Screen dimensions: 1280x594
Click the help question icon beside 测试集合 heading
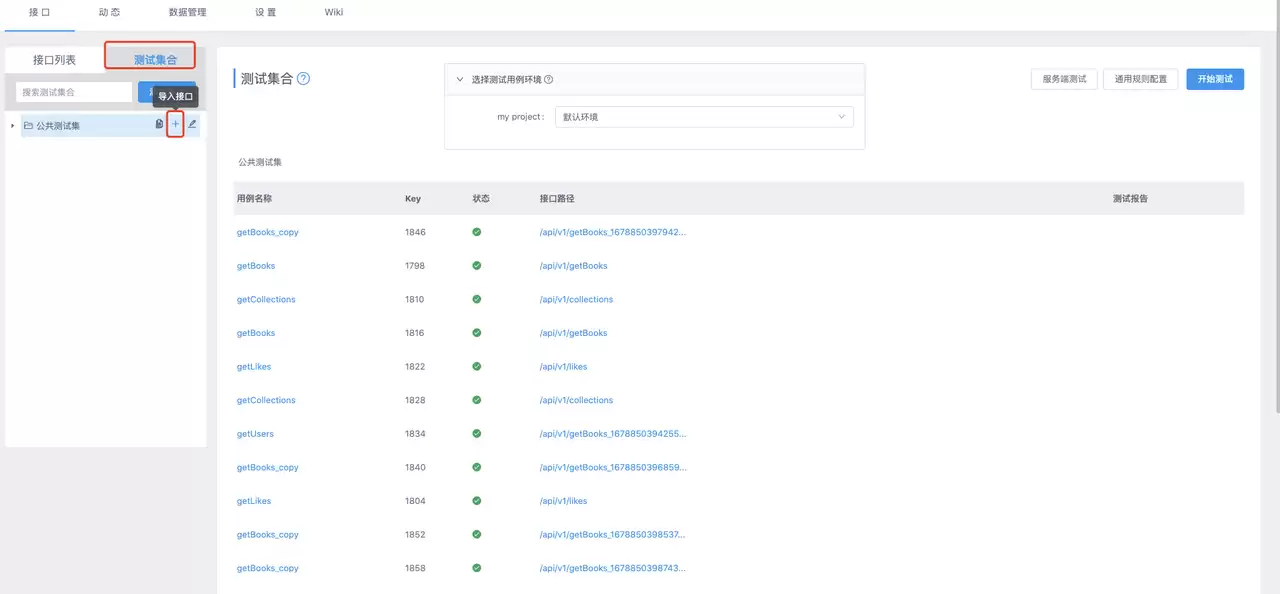[304, 79]
